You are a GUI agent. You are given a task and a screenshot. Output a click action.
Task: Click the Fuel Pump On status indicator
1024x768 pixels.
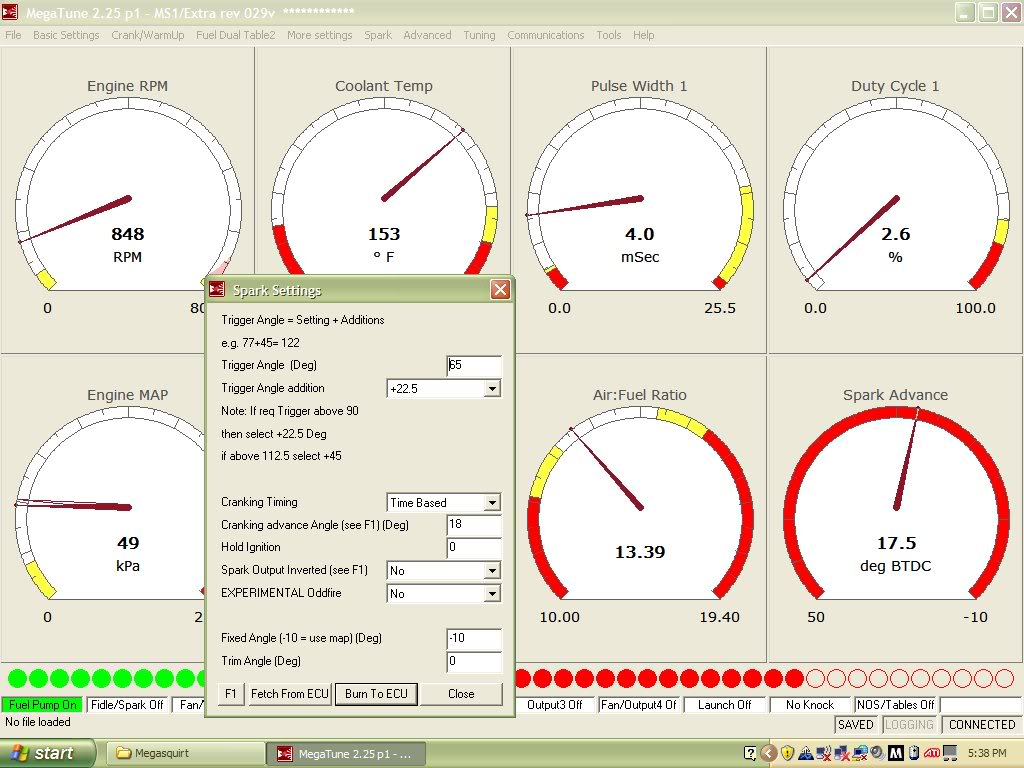pos(42,705)
